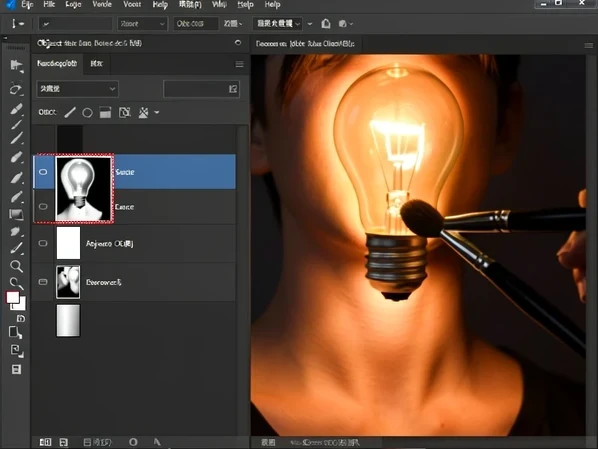Click the Chinese view button in document status bar

click(268, 442)
